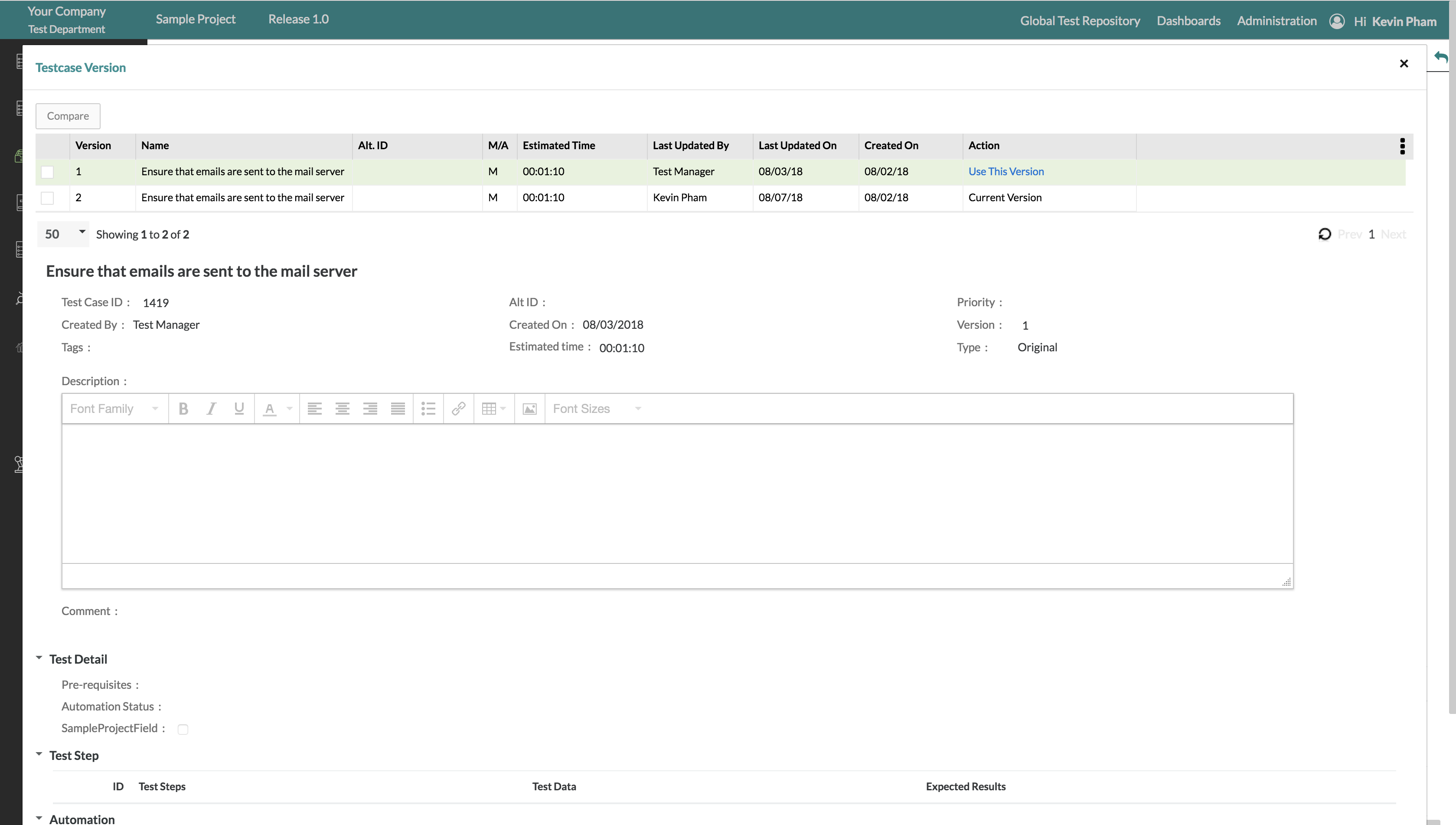
Task: Click Current Version text in row 2
Action: click(1005, 198)
